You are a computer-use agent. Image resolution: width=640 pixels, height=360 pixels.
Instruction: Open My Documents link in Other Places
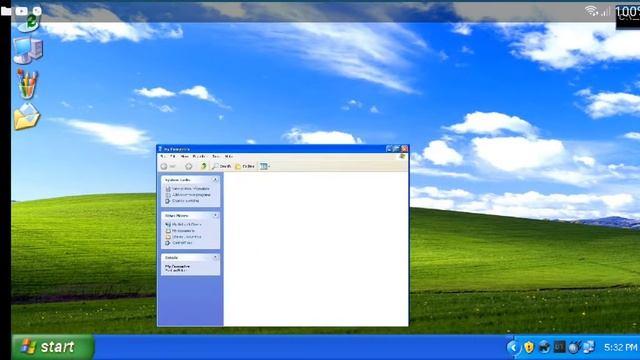point(180,231)
